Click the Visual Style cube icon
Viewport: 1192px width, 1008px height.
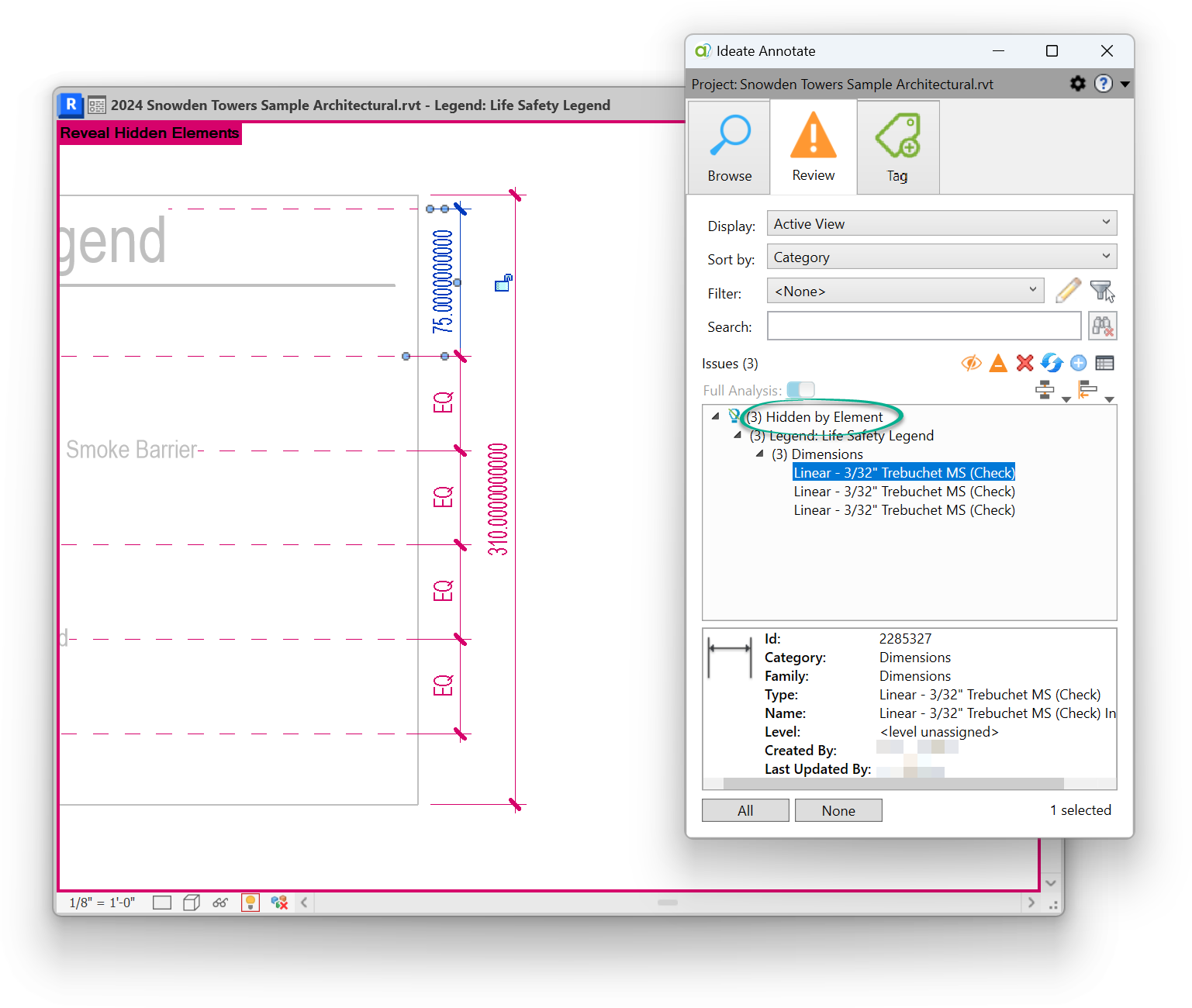click(x=192, y=903)
